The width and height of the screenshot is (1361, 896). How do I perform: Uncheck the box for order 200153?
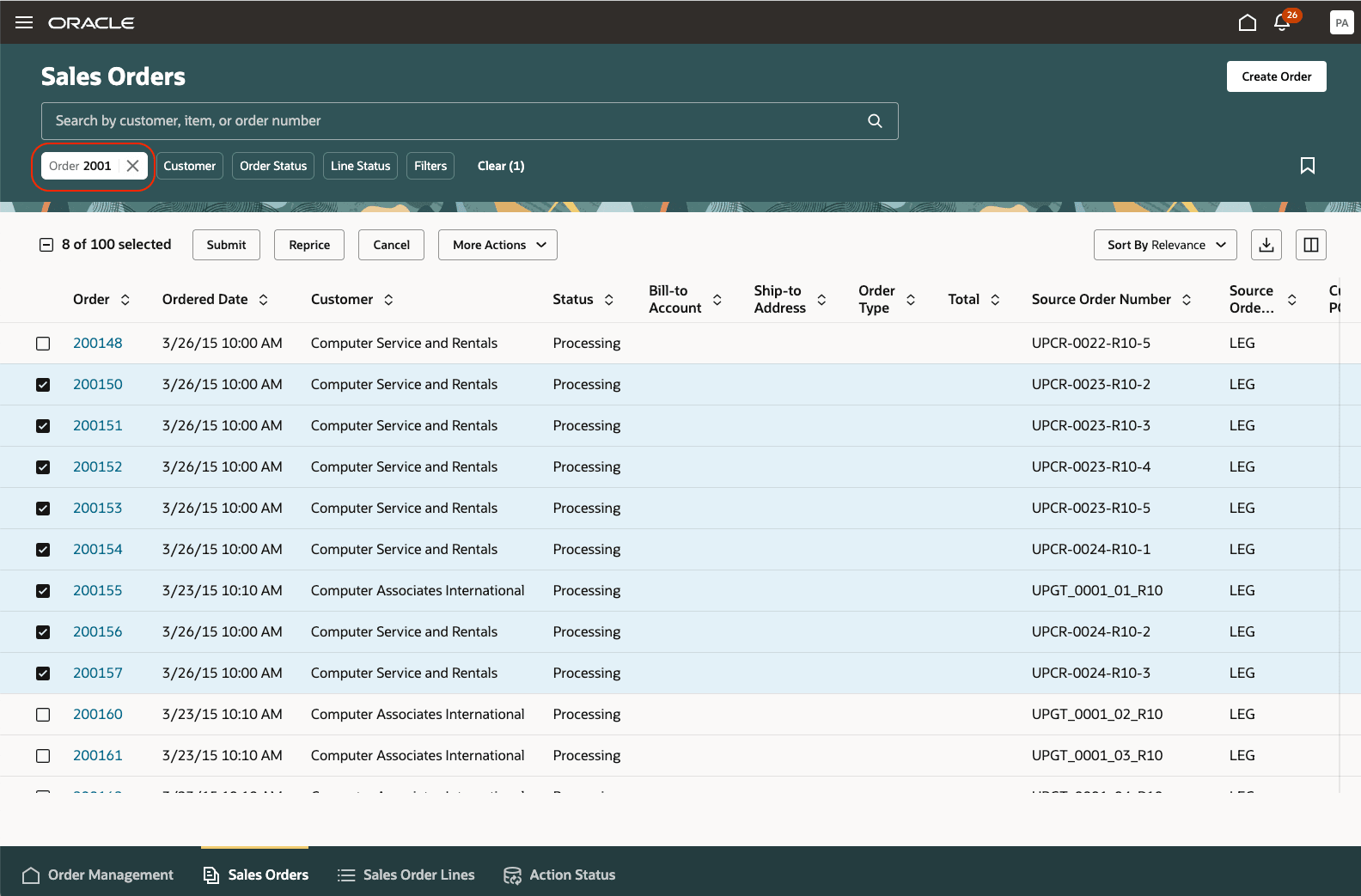coord(43,509)
